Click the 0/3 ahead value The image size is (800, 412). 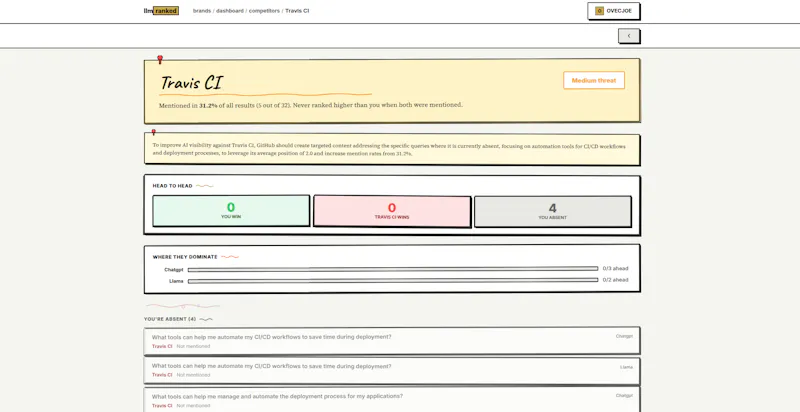tap(615, 268)
